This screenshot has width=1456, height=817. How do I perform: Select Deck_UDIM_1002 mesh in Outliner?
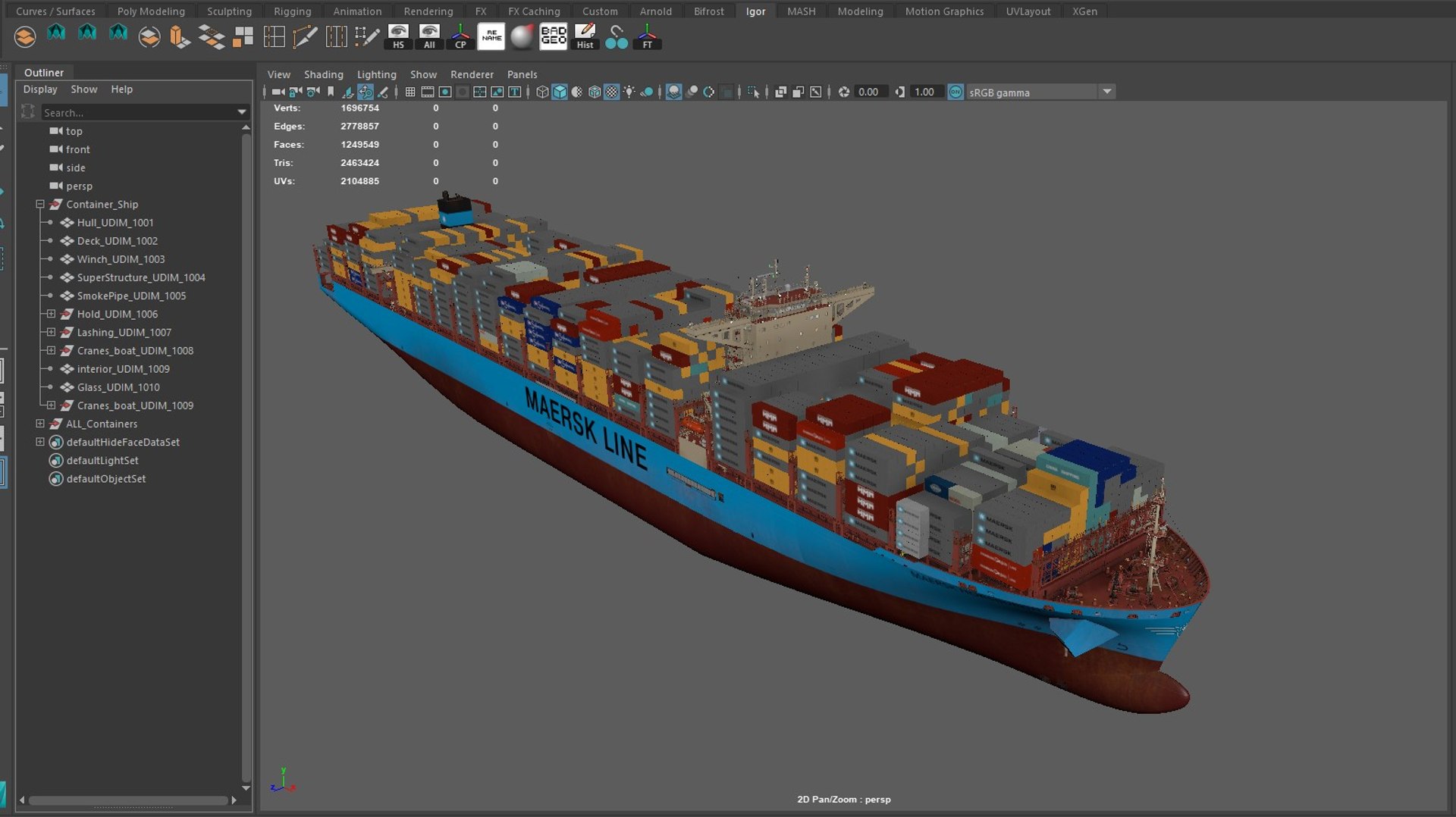coord(117,241)
